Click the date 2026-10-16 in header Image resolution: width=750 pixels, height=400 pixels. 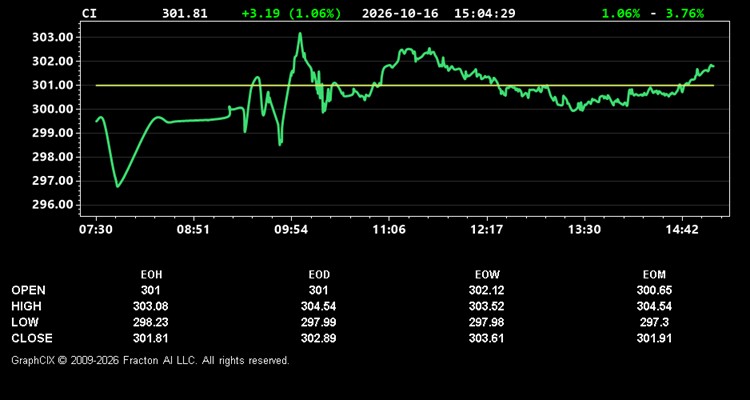pos(400,13)
